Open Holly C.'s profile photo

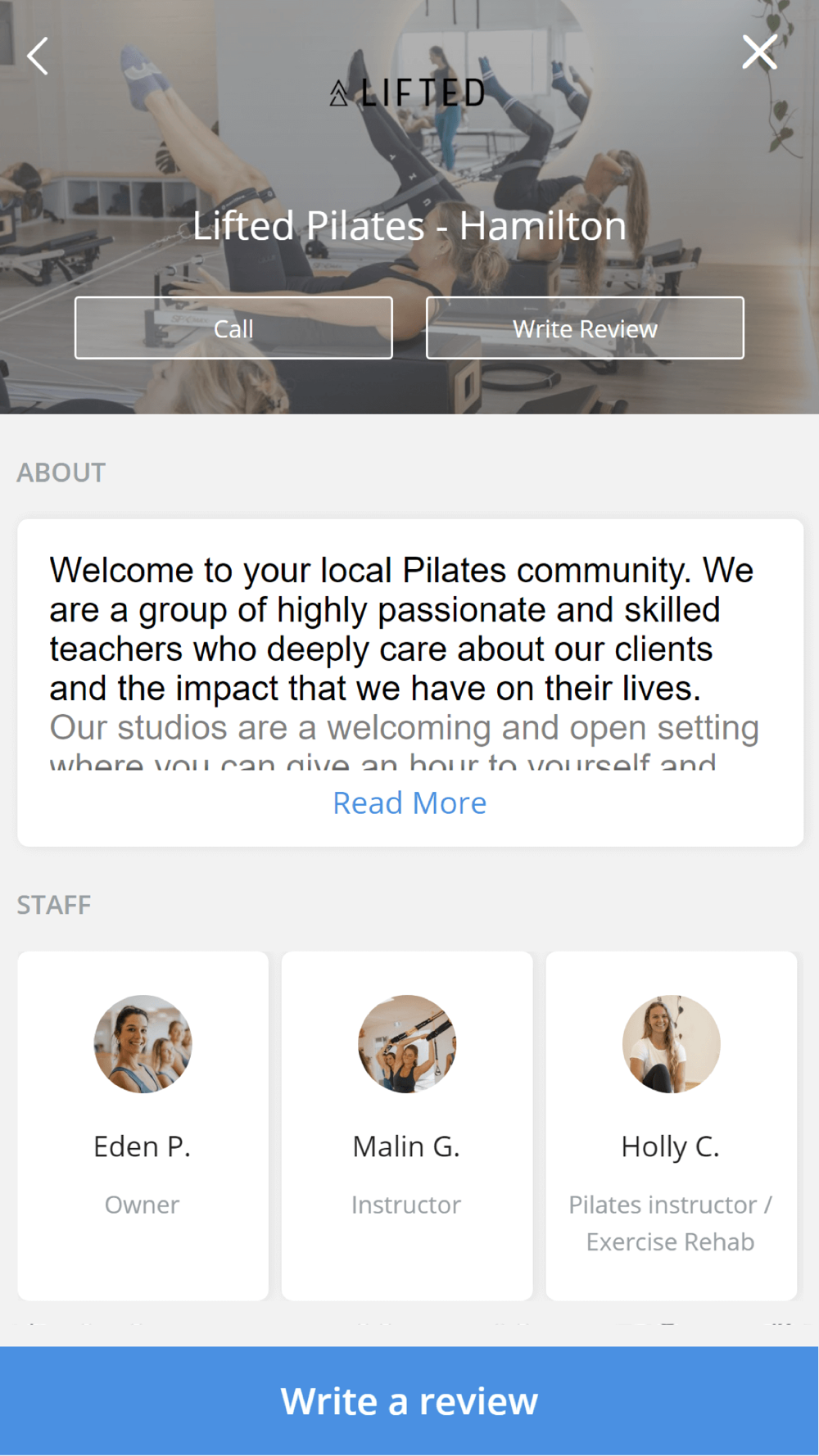pos(671,1044)
